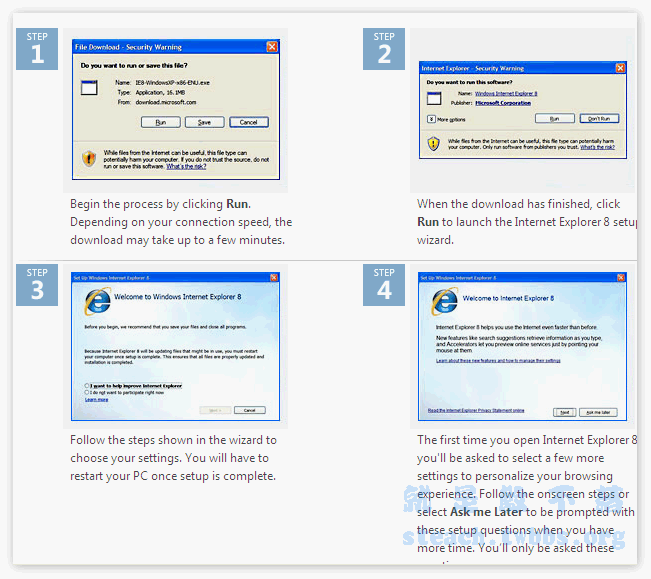Image resolution: width=651 pixels, height=579 pixels.
Task: Open the Windows Internet Explorer 8 name link
Action: (x=506, y=94)
